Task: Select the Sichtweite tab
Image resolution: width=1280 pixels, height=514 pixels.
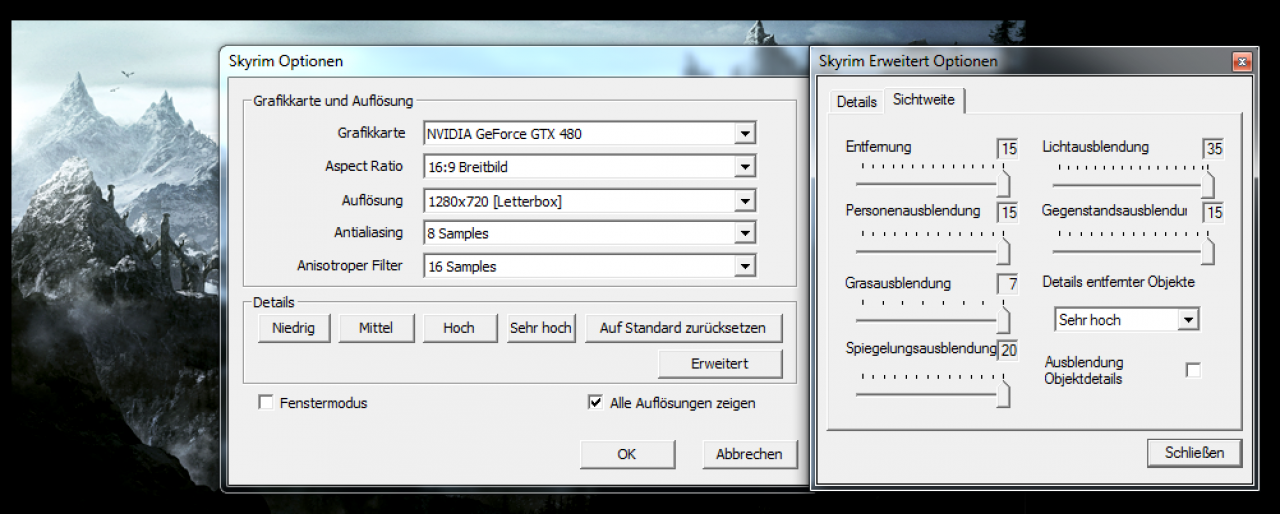Action: [924, 100]
